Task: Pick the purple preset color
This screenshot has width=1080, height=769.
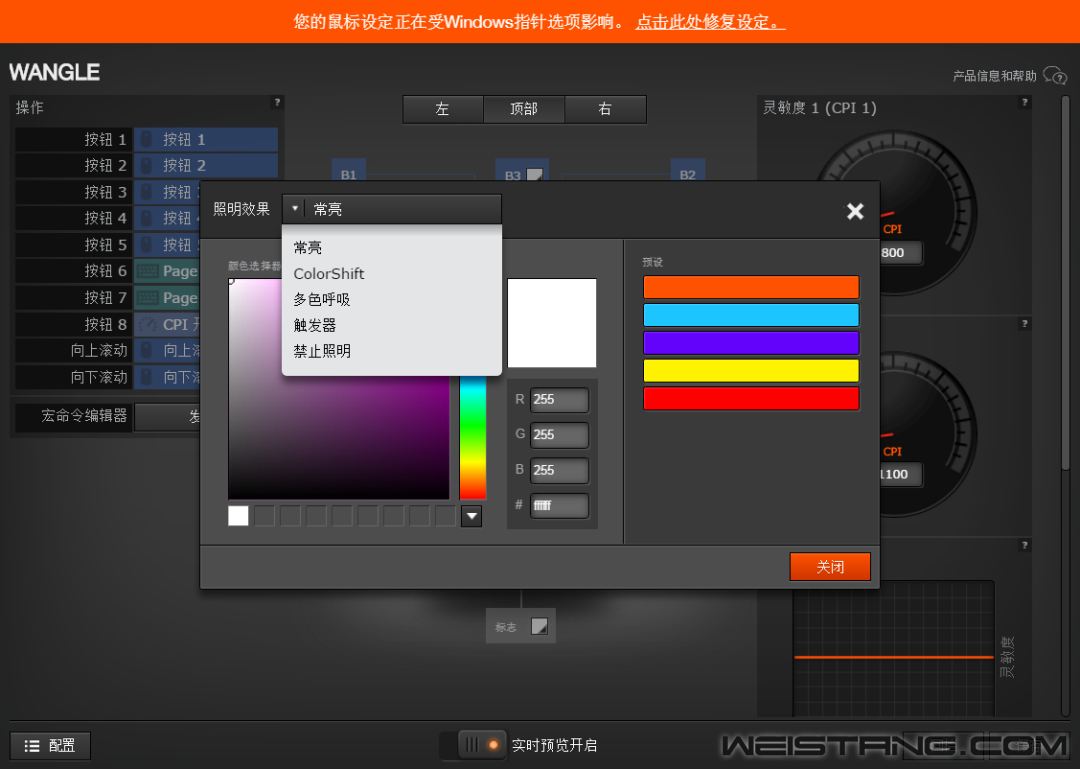Action: (x=751, y=342)
